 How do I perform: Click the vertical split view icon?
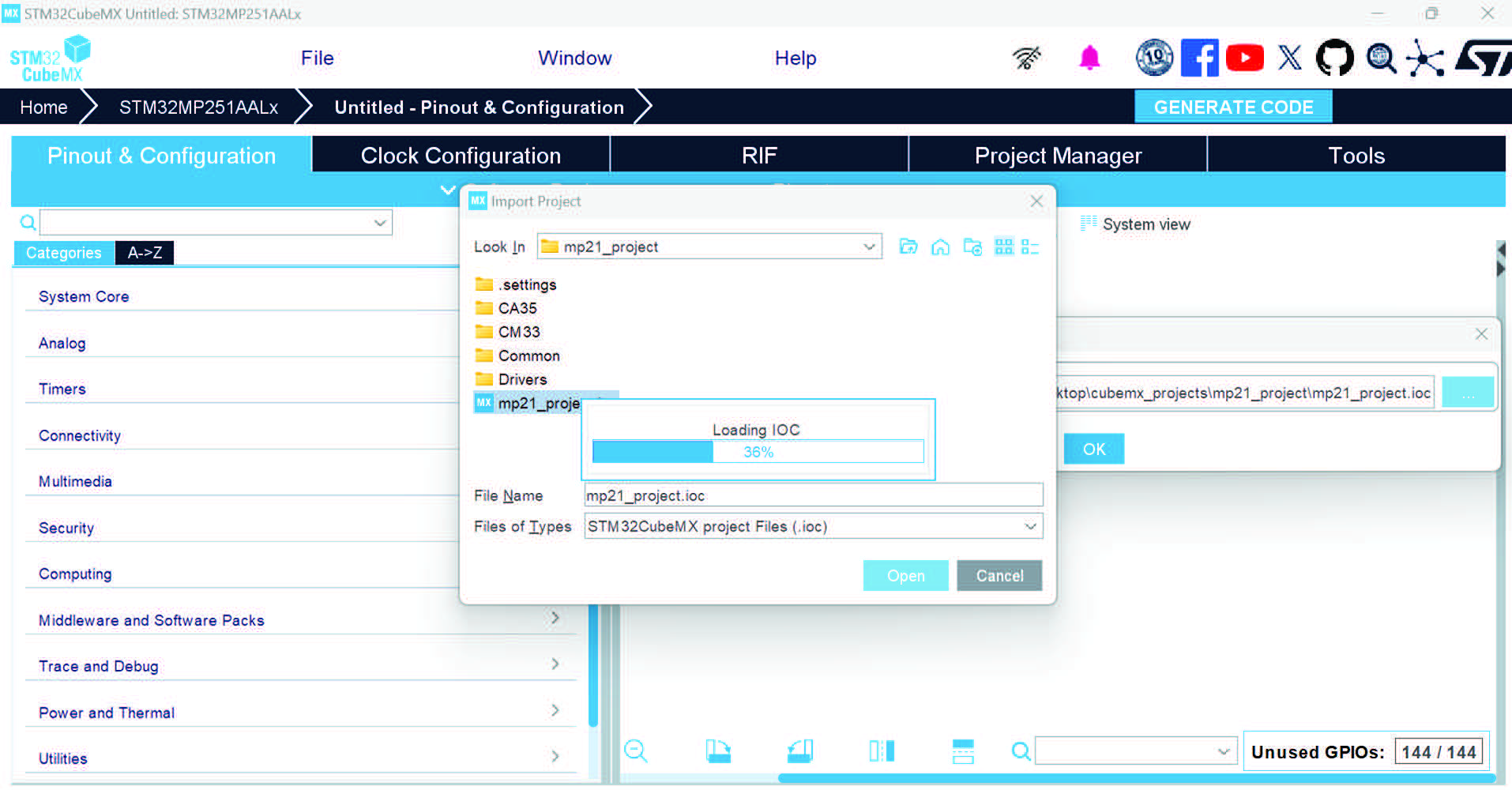click(882, 750)
